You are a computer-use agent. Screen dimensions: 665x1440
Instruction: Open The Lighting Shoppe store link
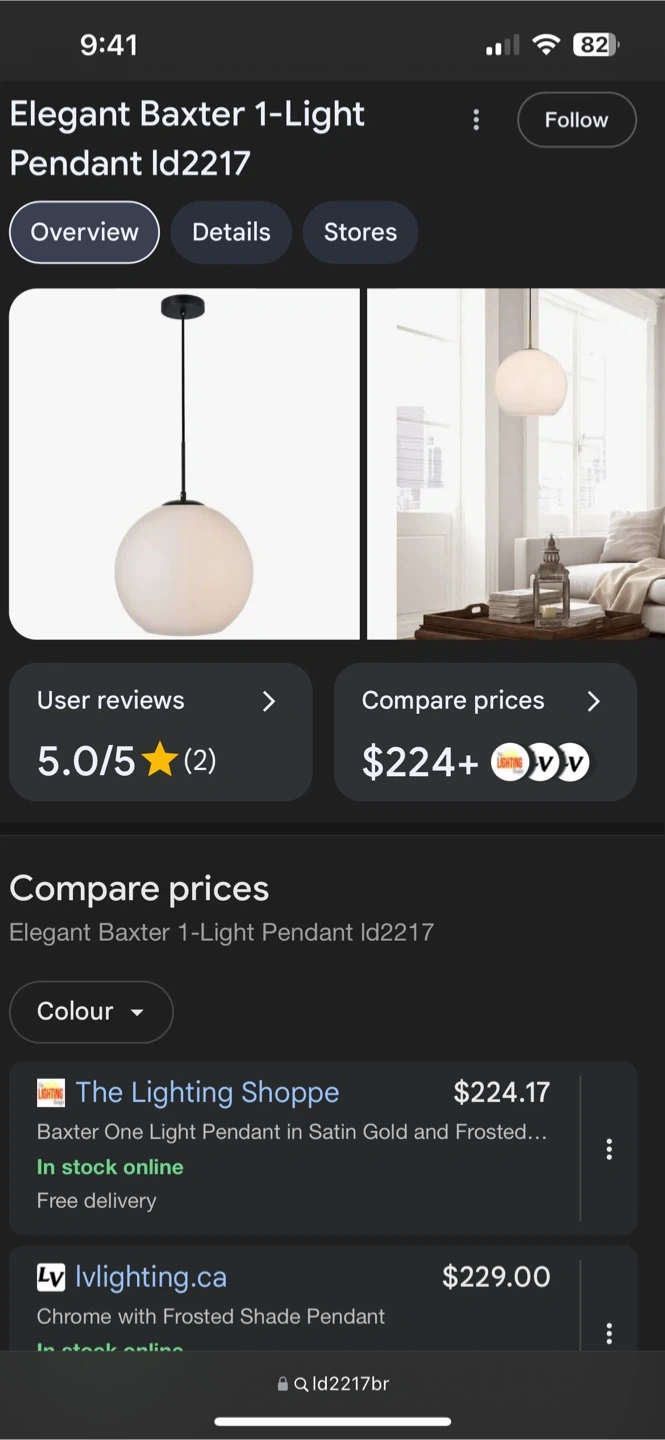207,1092
